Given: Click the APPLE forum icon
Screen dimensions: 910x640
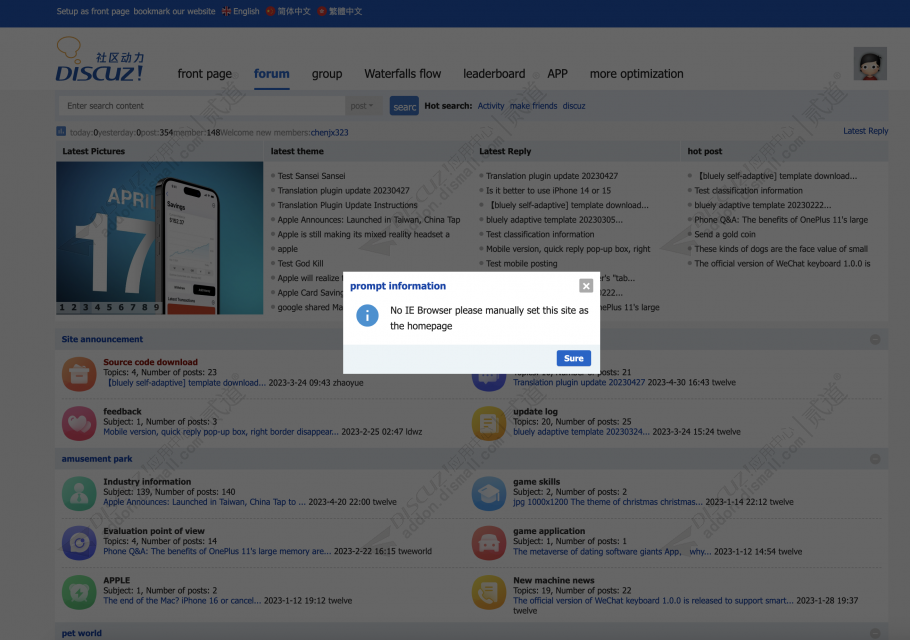Looking at the screenshot, I should [79, 591].
